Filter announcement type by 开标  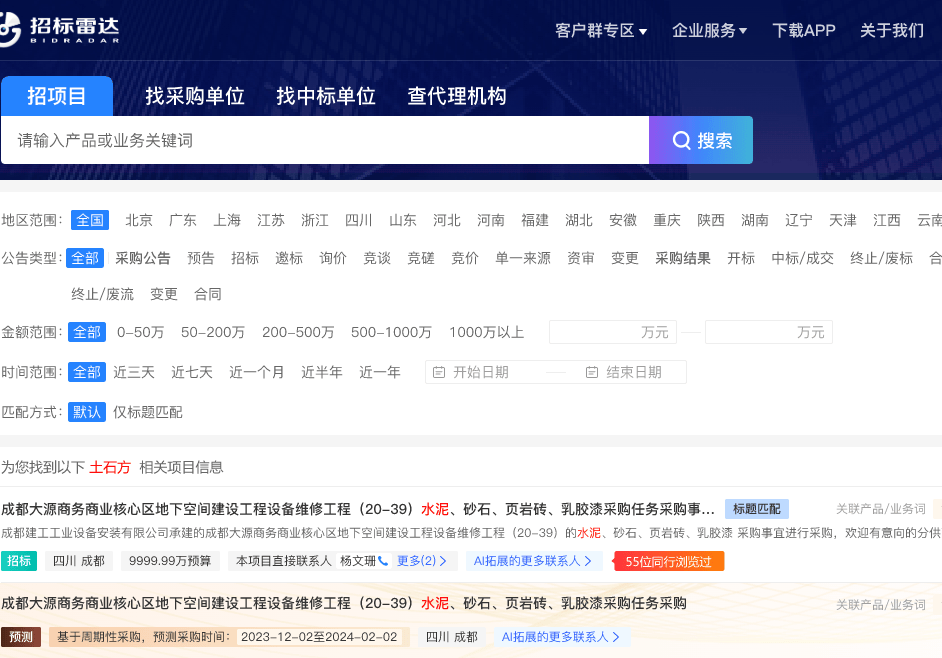[x=741, y=258]
